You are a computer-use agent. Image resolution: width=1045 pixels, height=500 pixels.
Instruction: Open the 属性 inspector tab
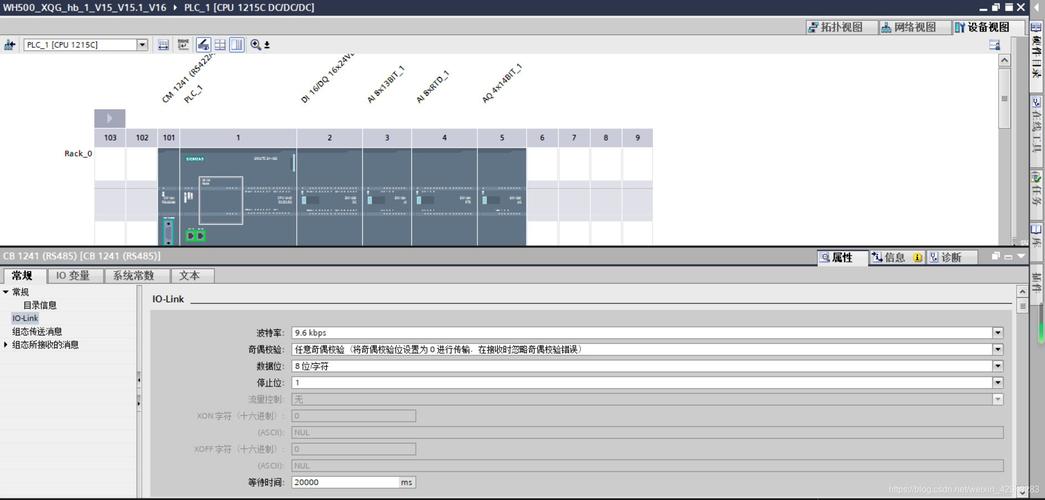[x=842, y=257]
